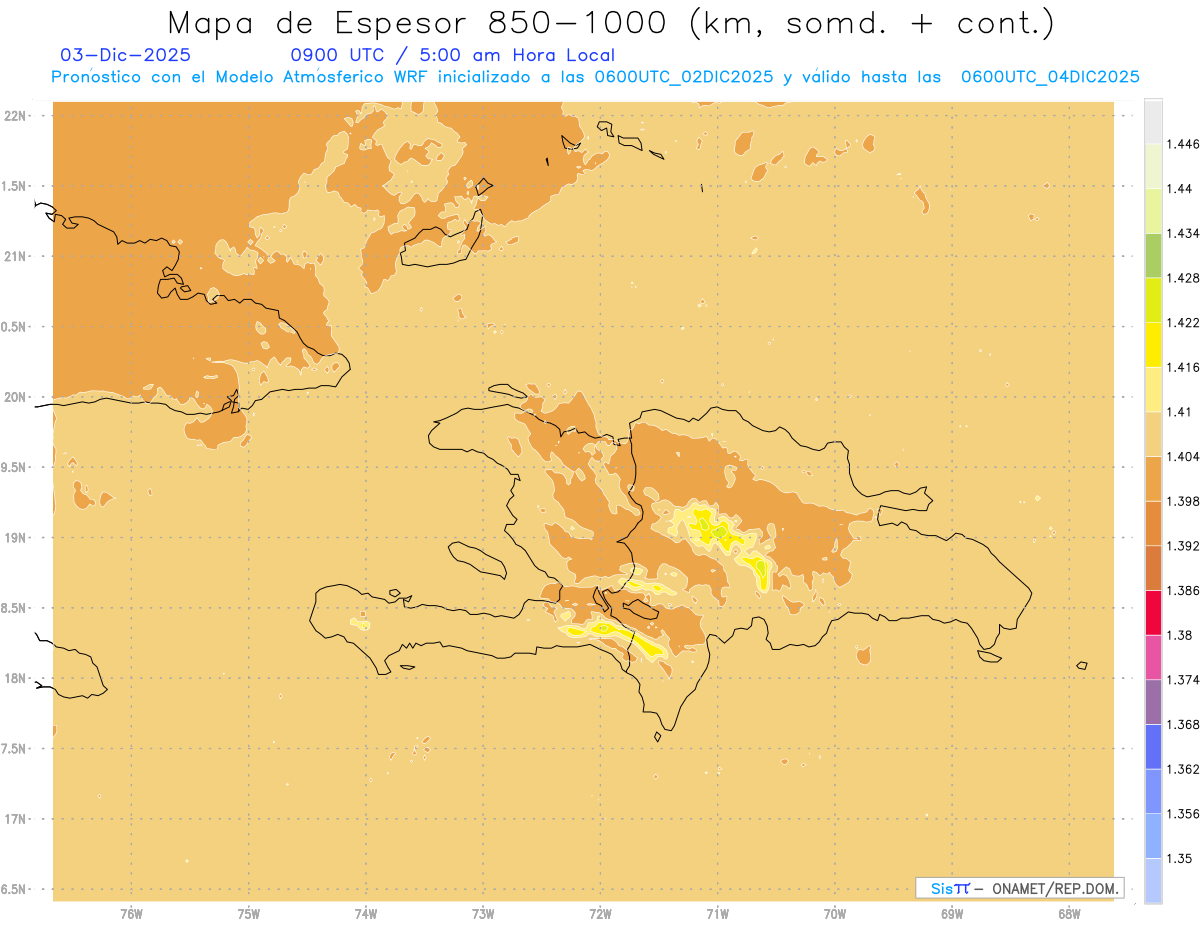Select the yellow-green swatch between 1.428 and 1.422
This screenshot has height=927, width=1200.
click(x=1153, y=300)
